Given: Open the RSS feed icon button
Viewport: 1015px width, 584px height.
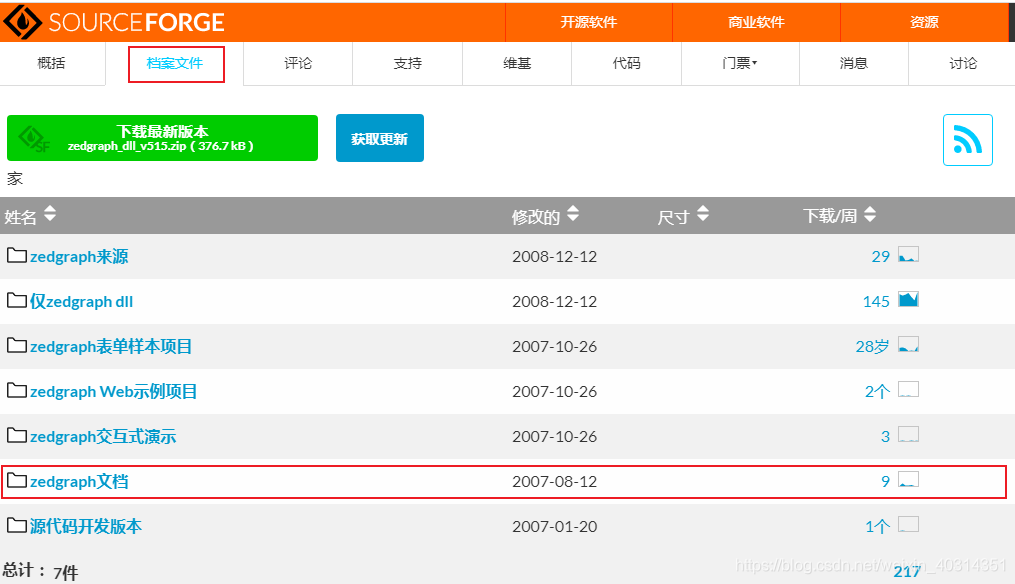Looking at the screenshot, I should [967, 140].
